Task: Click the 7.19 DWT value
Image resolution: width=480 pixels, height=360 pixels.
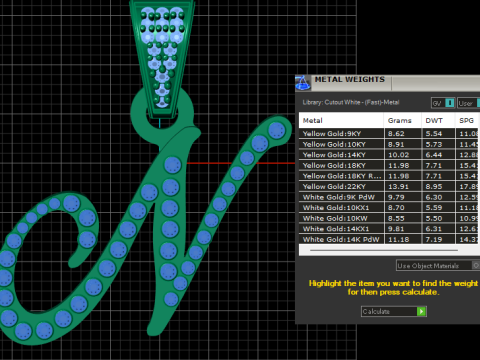Action: click(x=434, y=239)
